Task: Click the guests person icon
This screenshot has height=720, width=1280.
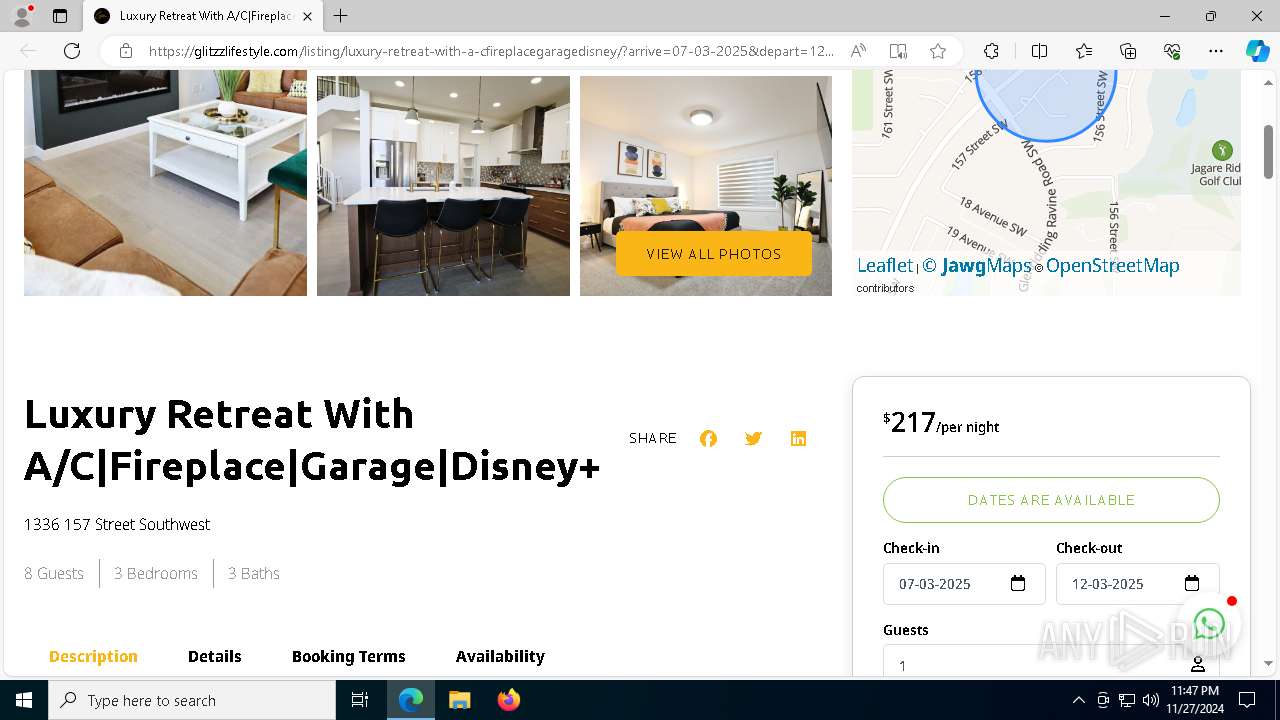Action: click(x=1198, y=665)
